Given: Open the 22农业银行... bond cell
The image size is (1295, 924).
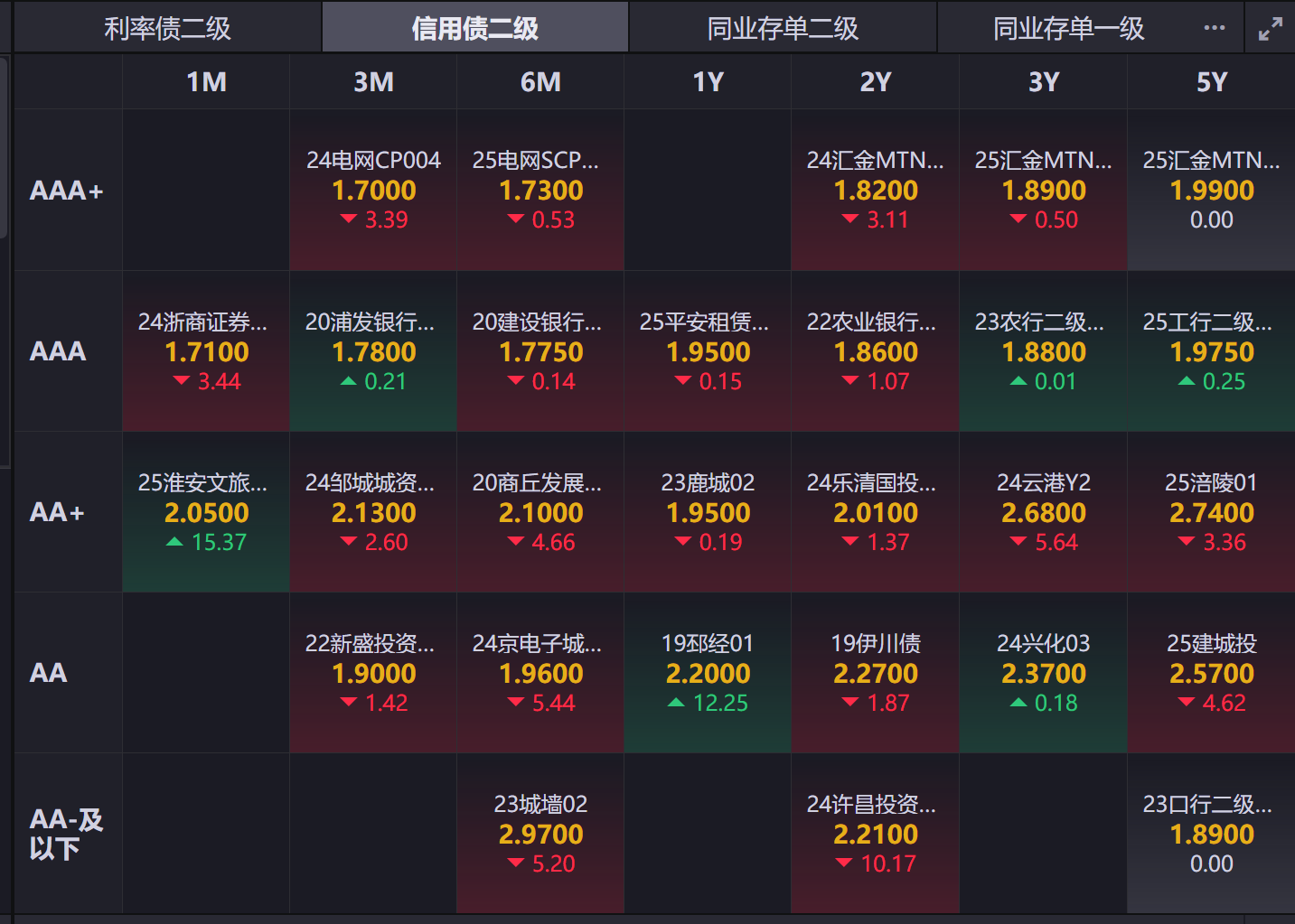Looking at the screenshot, I should (x=875, y=351).
